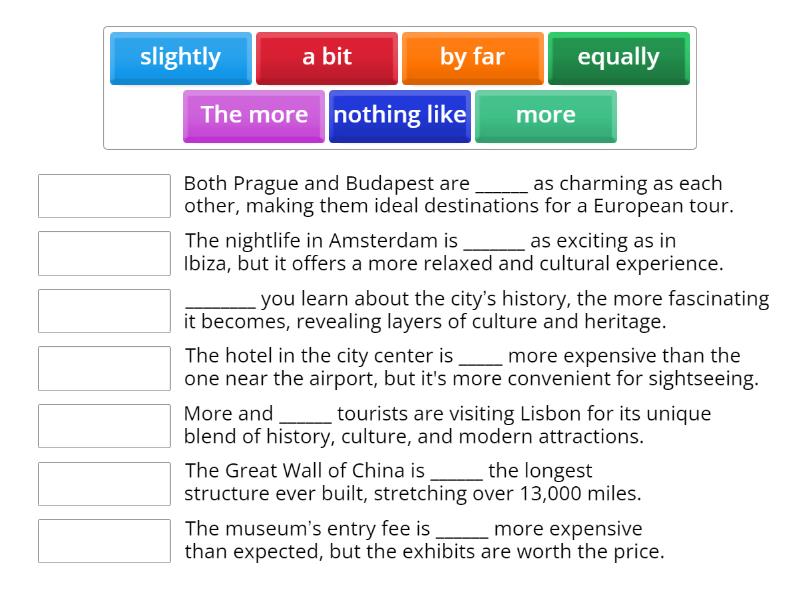Choose the "equally" word tile

[618, 58]
